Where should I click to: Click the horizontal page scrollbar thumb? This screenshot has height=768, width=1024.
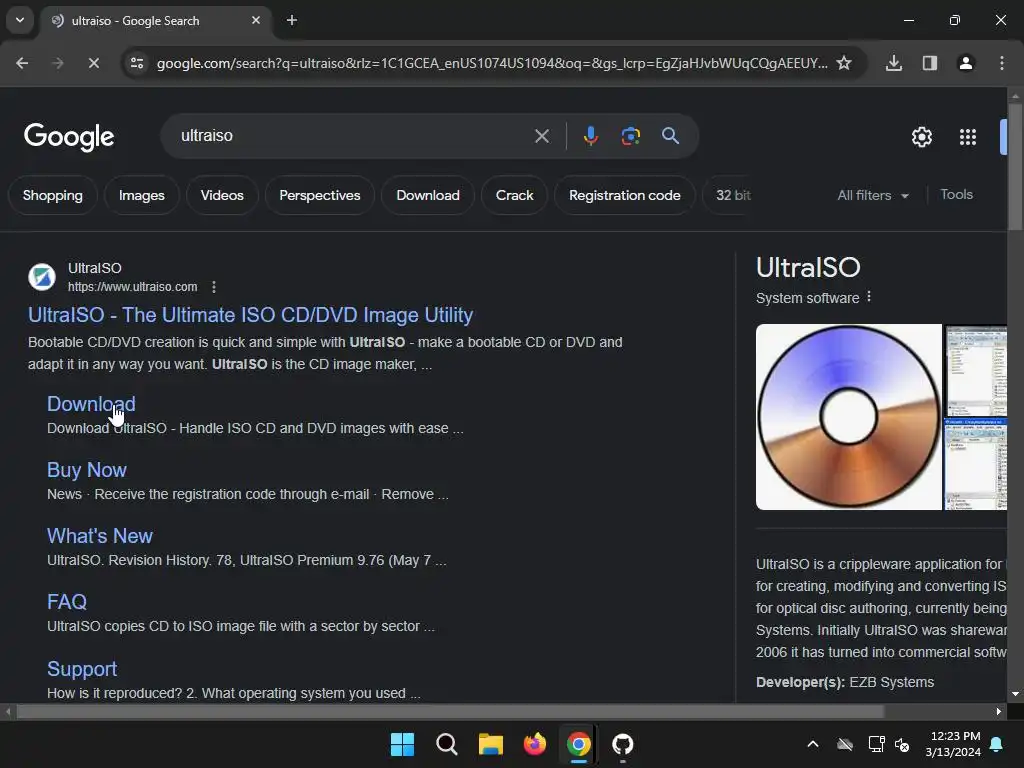tap(451, 712)
